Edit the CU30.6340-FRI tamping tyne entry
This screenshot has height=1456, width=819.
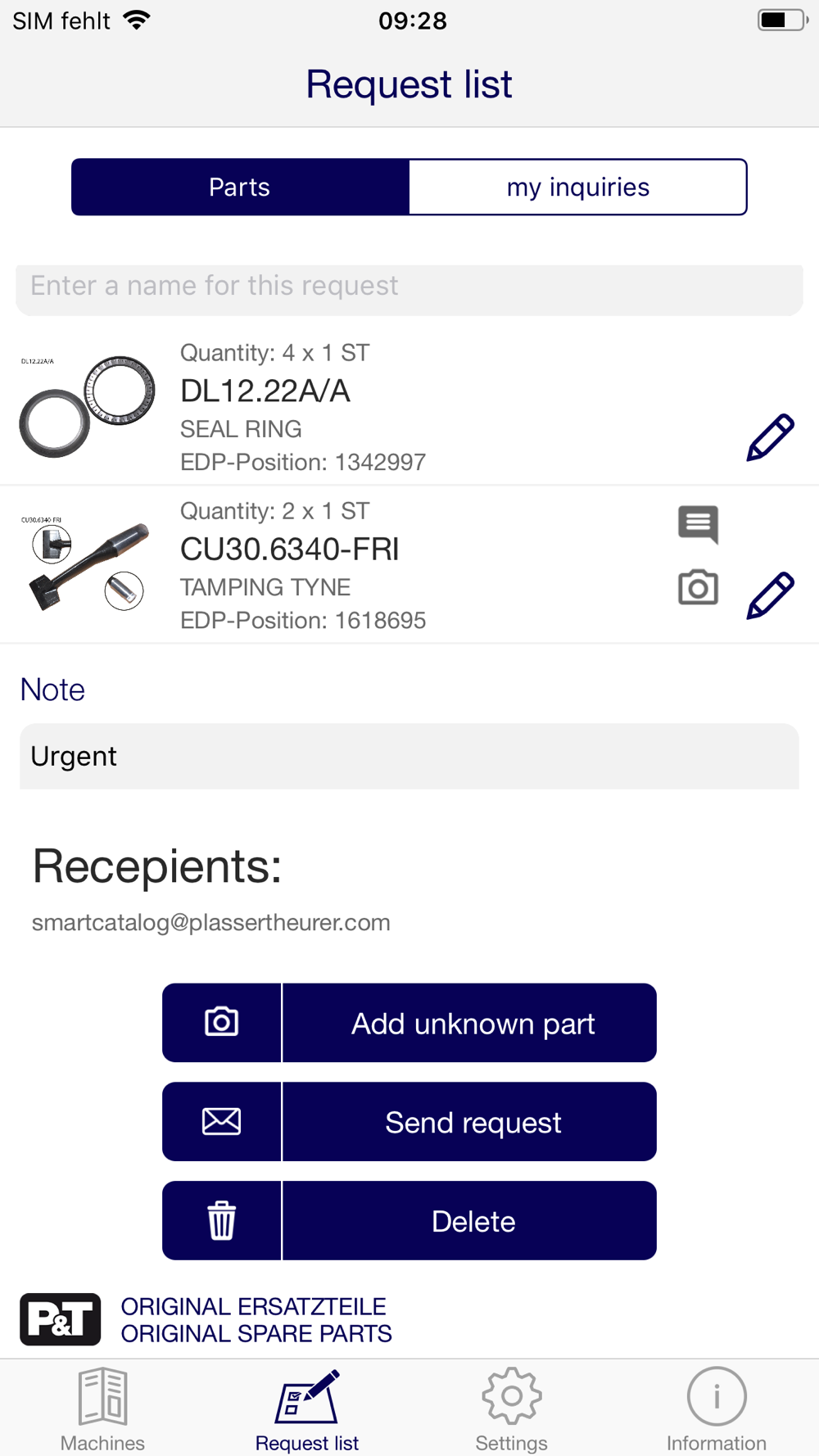[x=770, y=595]
